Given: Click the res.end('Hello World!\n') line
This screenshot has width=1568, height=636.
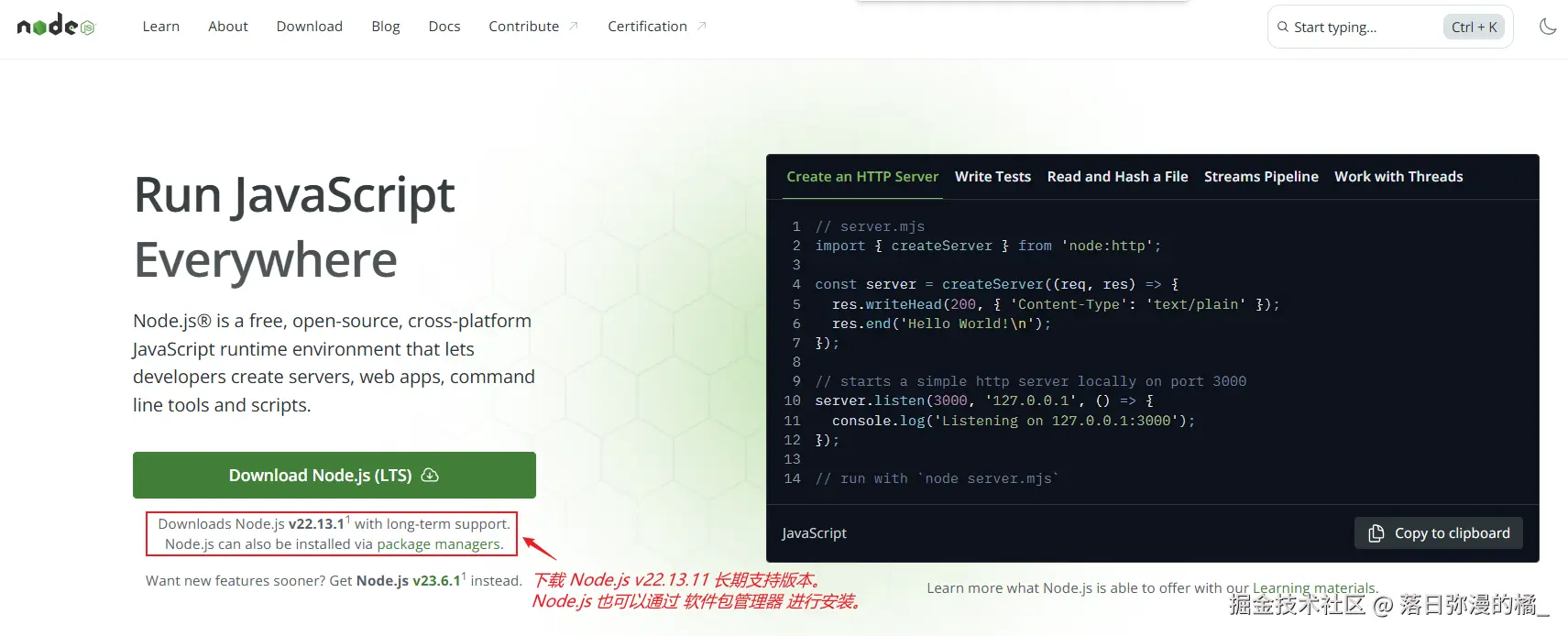Looking at the screenshot, I should coord(941,323).
